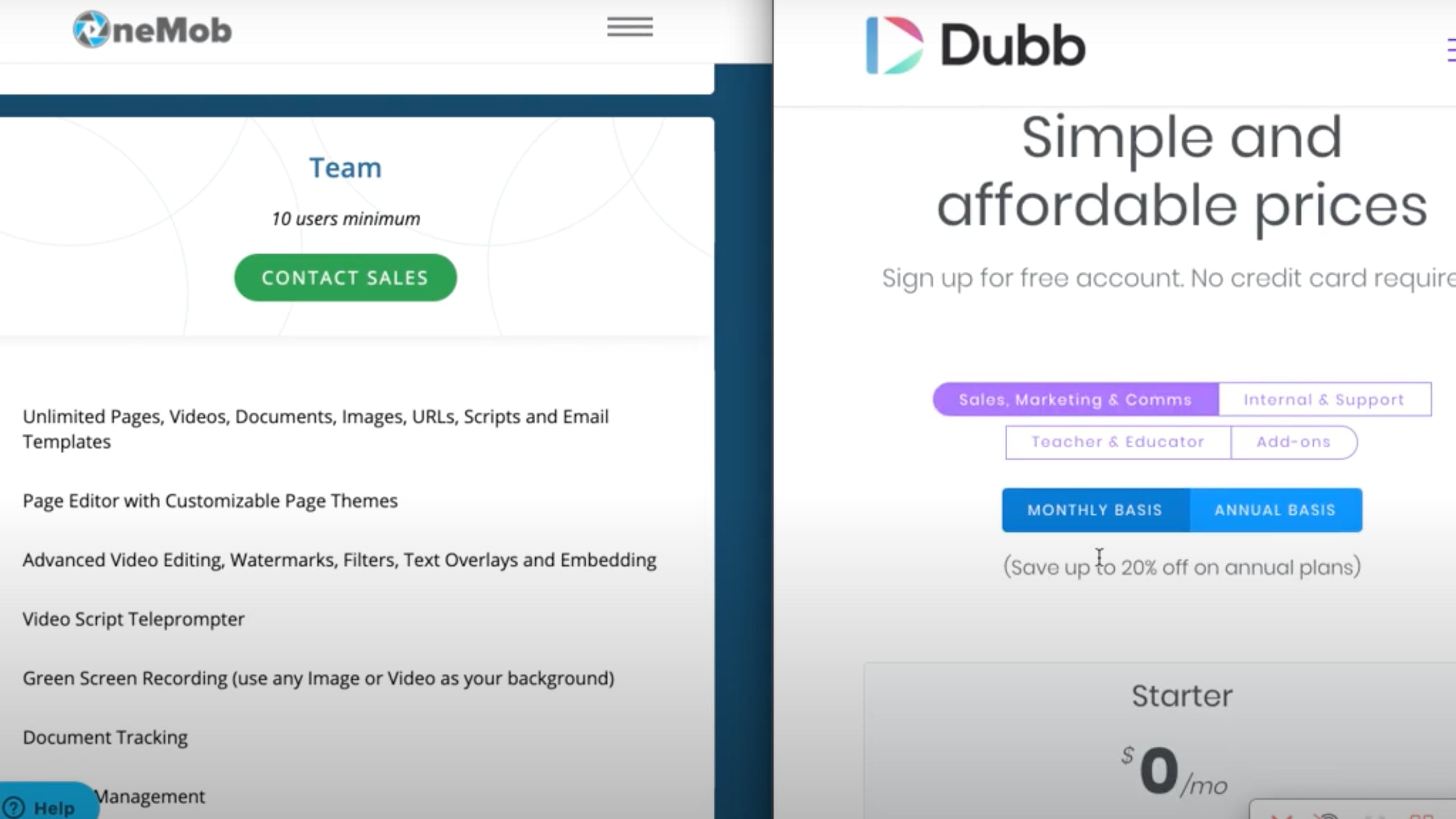Select Sales Marketing Comms tab
1456x819 pixels.
[x=1075, y=399]
